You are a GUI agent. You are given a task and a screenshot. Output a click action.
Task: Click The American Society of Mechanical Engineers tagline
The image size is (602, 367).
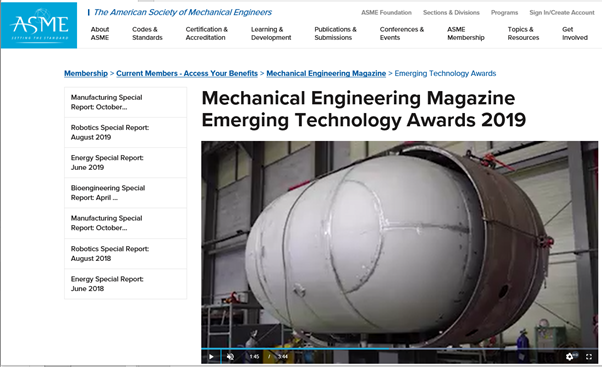[183, 12]
